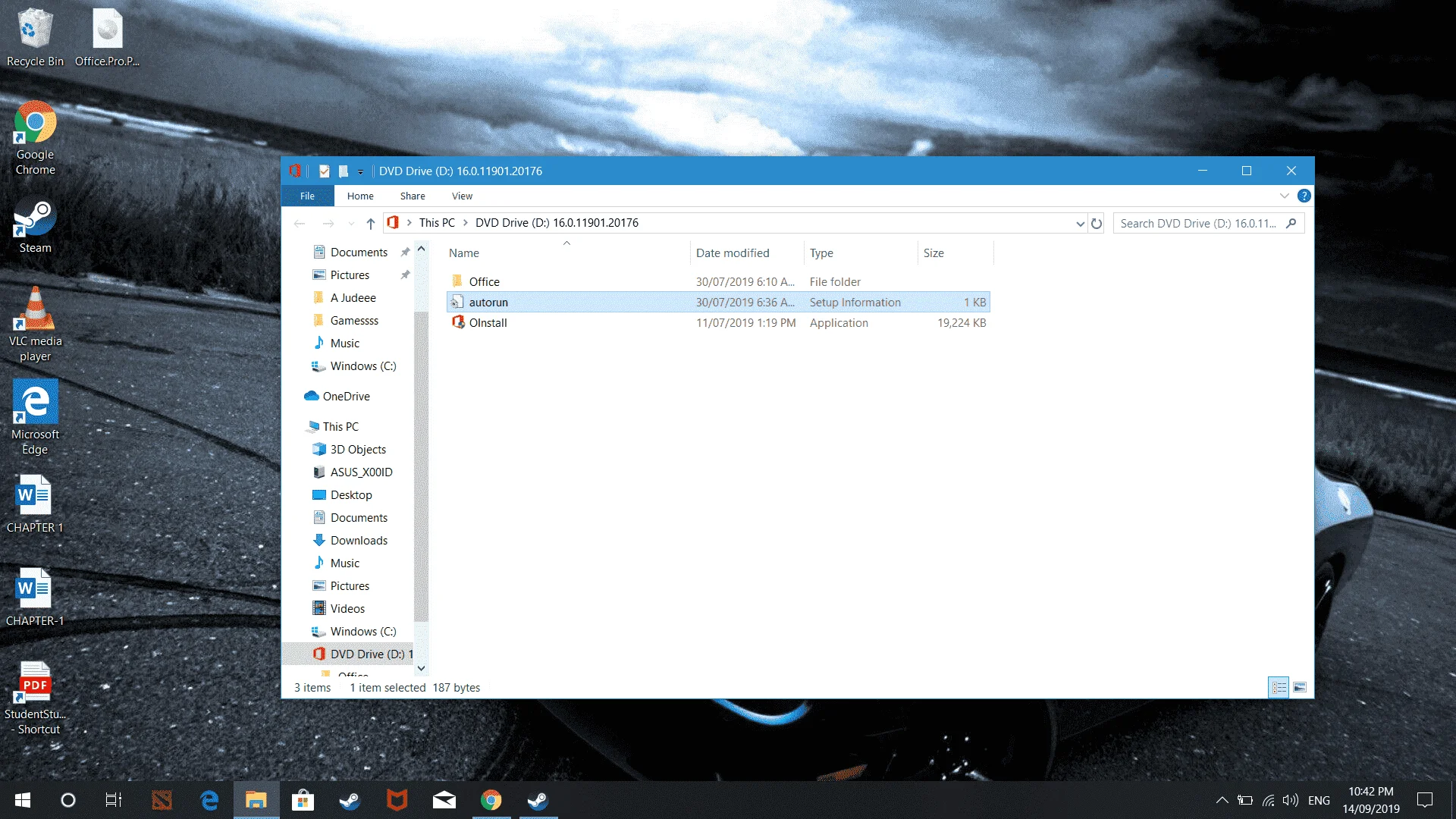
Task: Select the autorun setup information file
Action: [718, 303]
